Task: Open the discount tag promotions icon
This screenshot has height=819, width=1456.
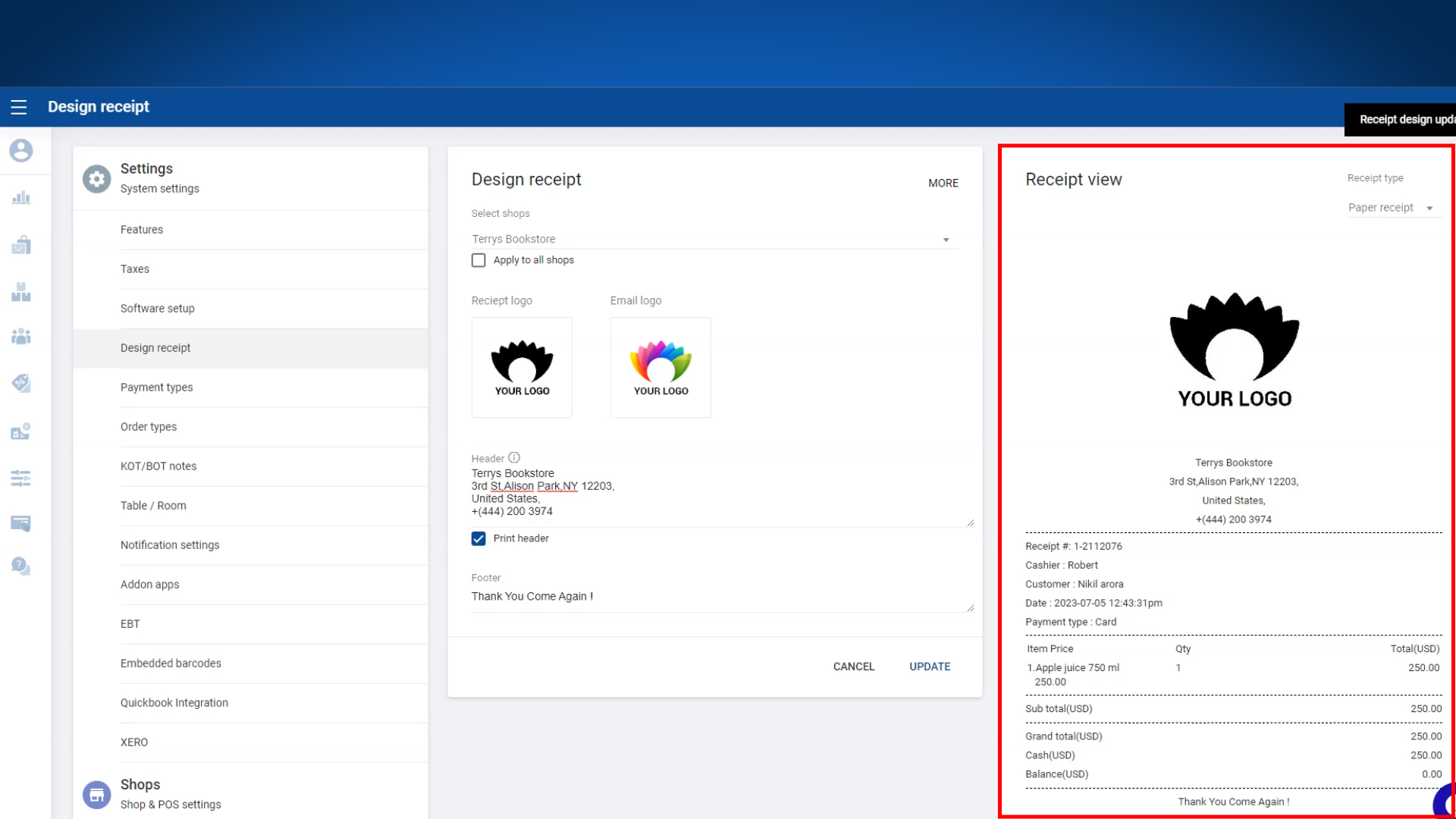Action: click(21, 383)
